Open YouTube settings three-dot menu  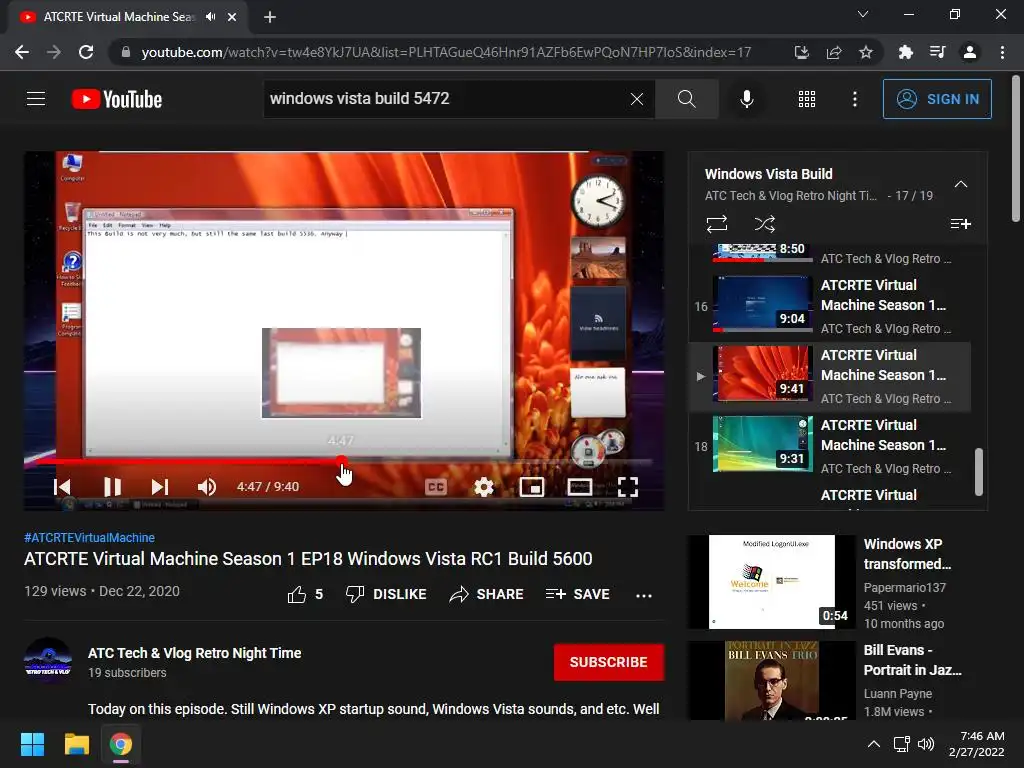pos(854,99)
